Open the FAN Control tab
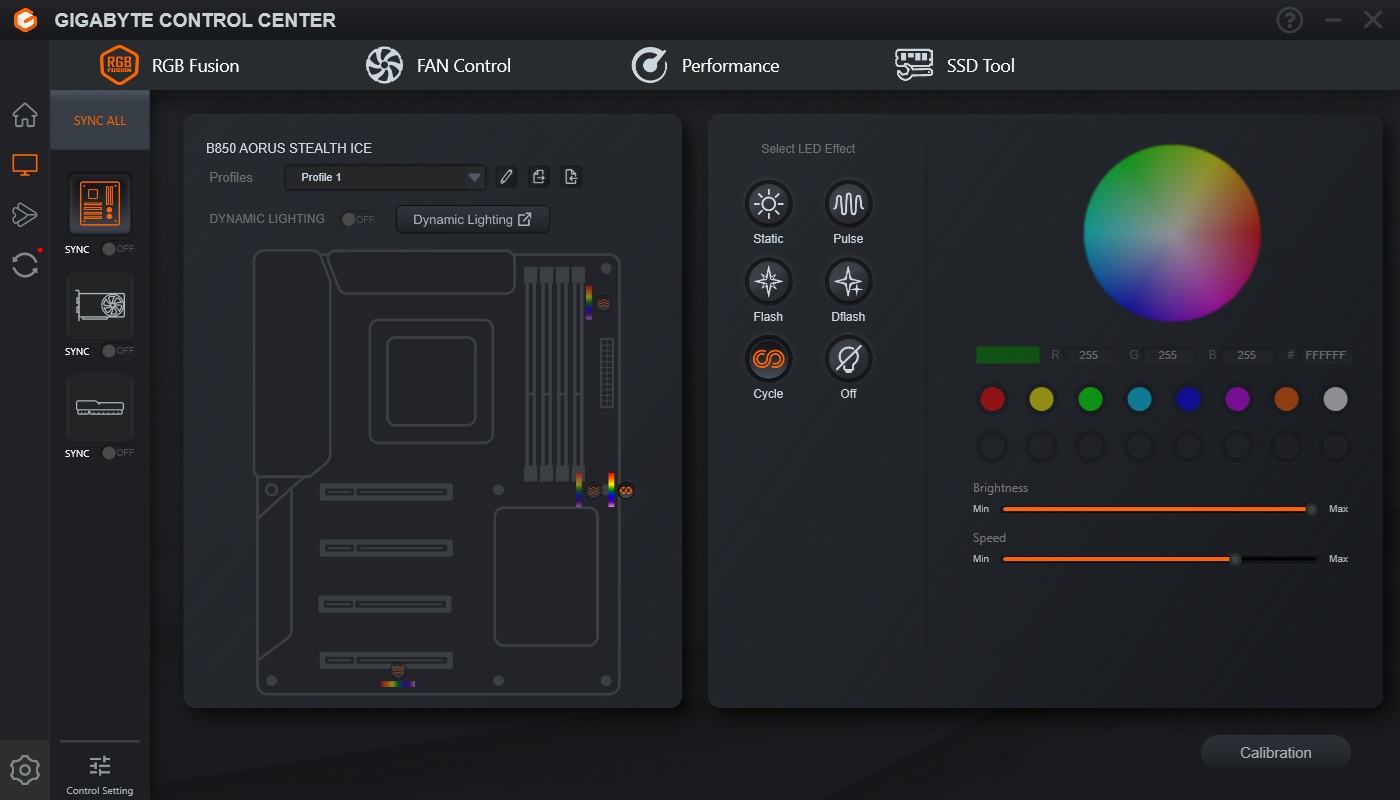1400x800 pixels. click(x=438, y=66)
